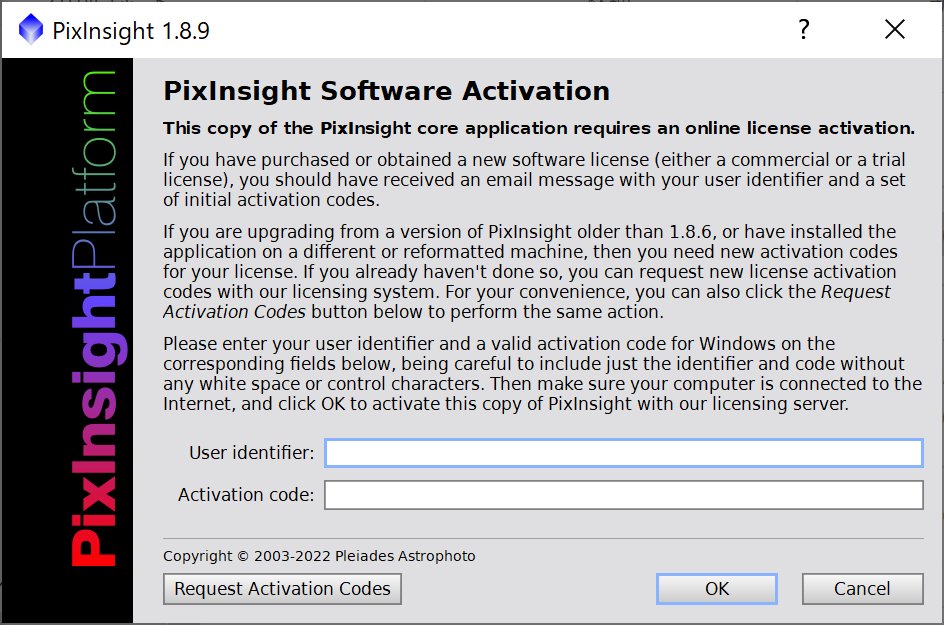
Task: Open the question mark help button
Action: coord(804,29)
